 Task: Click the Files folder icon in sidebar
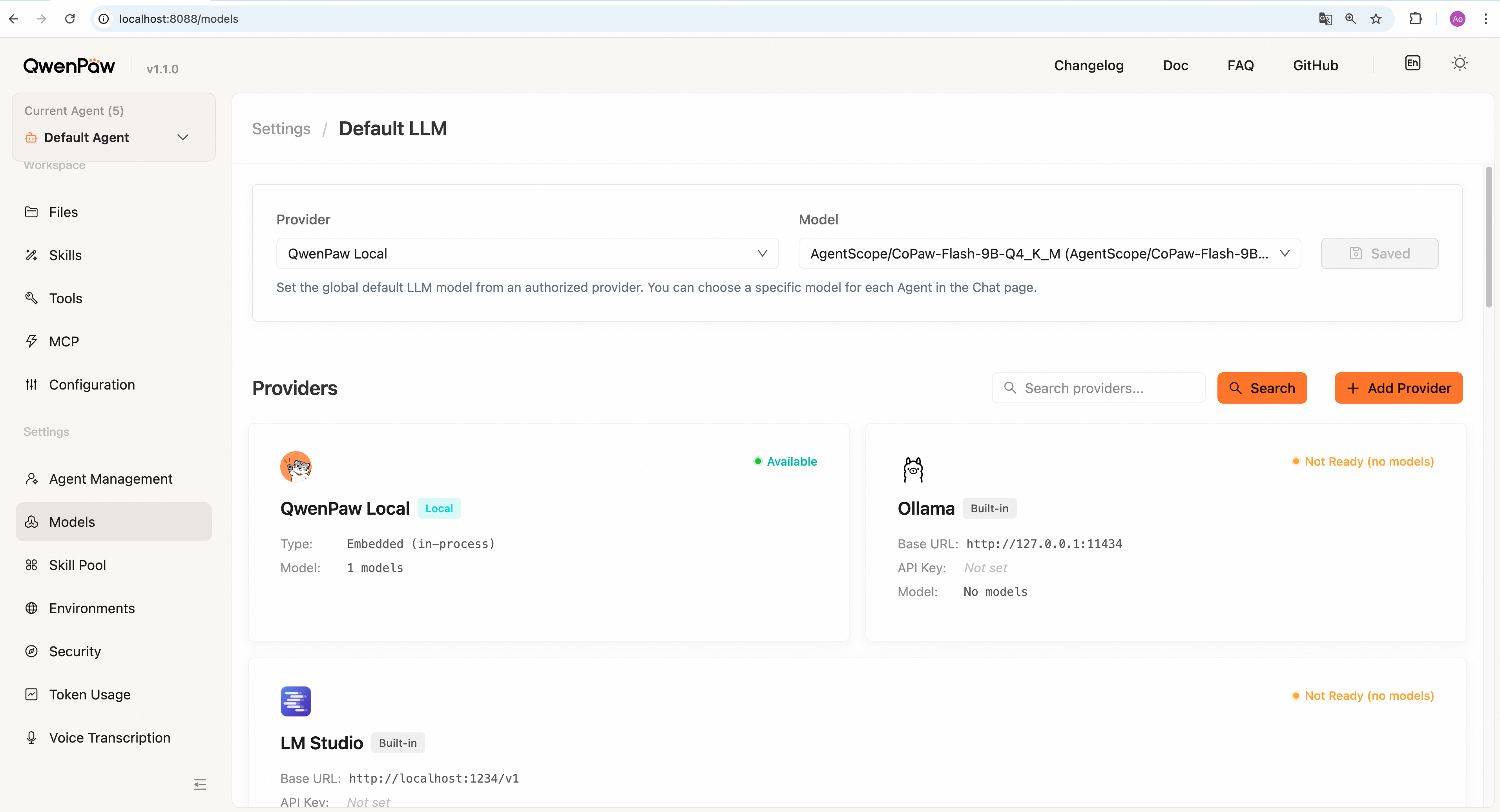pyautogui.click(x=31, y=212)
